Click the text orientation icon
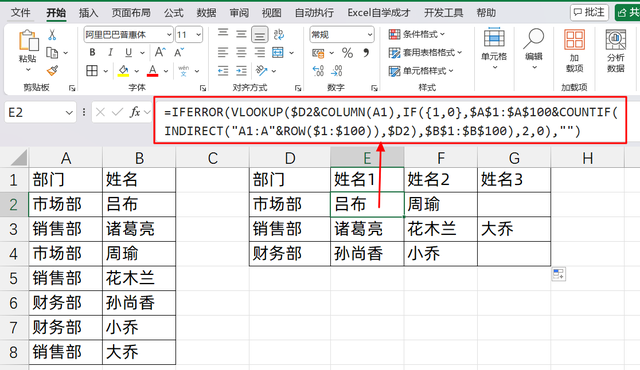 [261, 71]
